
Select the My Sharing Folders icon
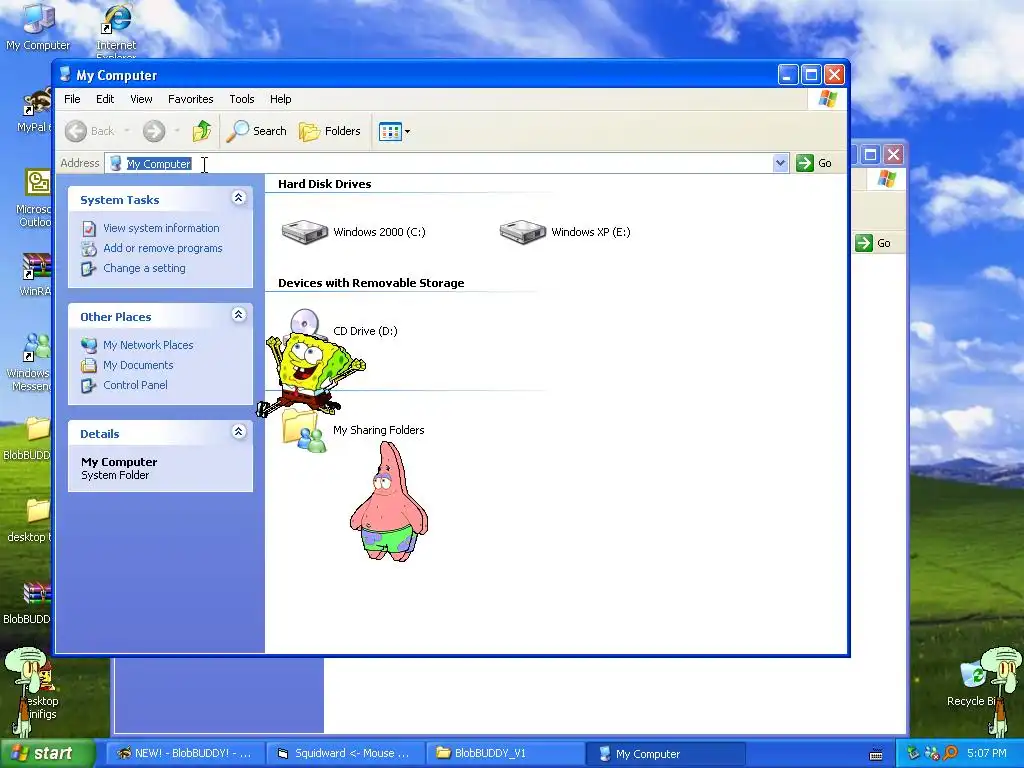pos(304,431)
